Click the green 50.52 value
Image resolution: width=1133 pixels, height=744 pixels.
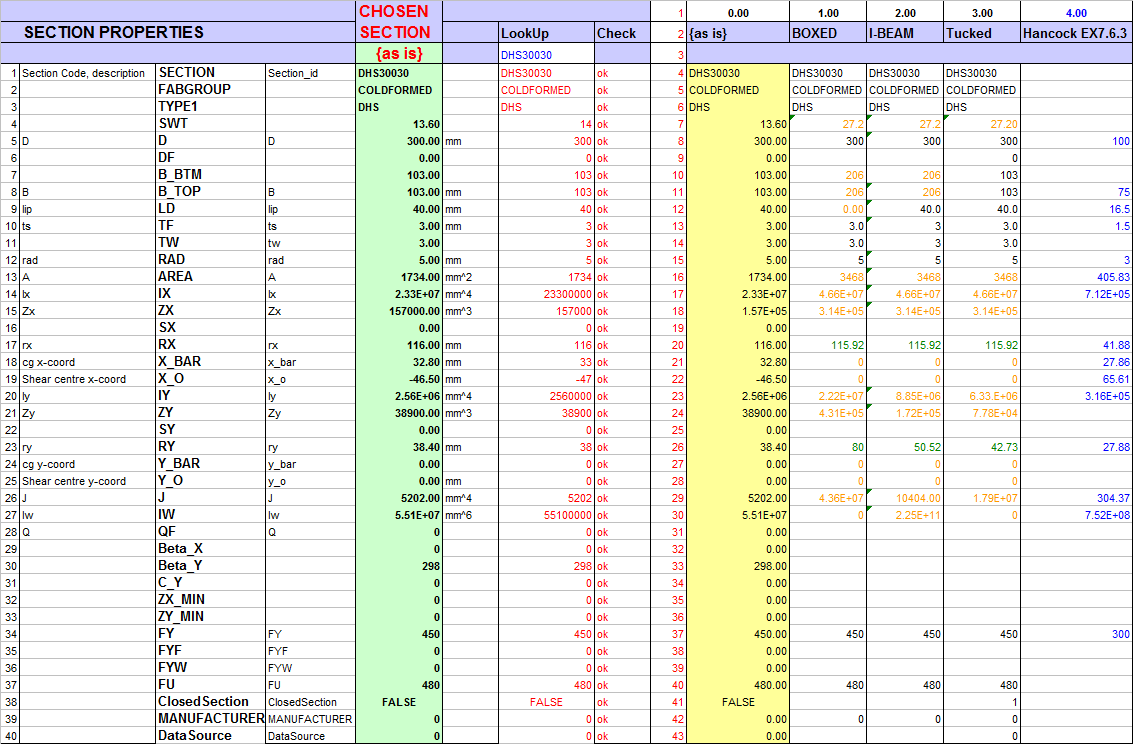(x=905, y=447)
